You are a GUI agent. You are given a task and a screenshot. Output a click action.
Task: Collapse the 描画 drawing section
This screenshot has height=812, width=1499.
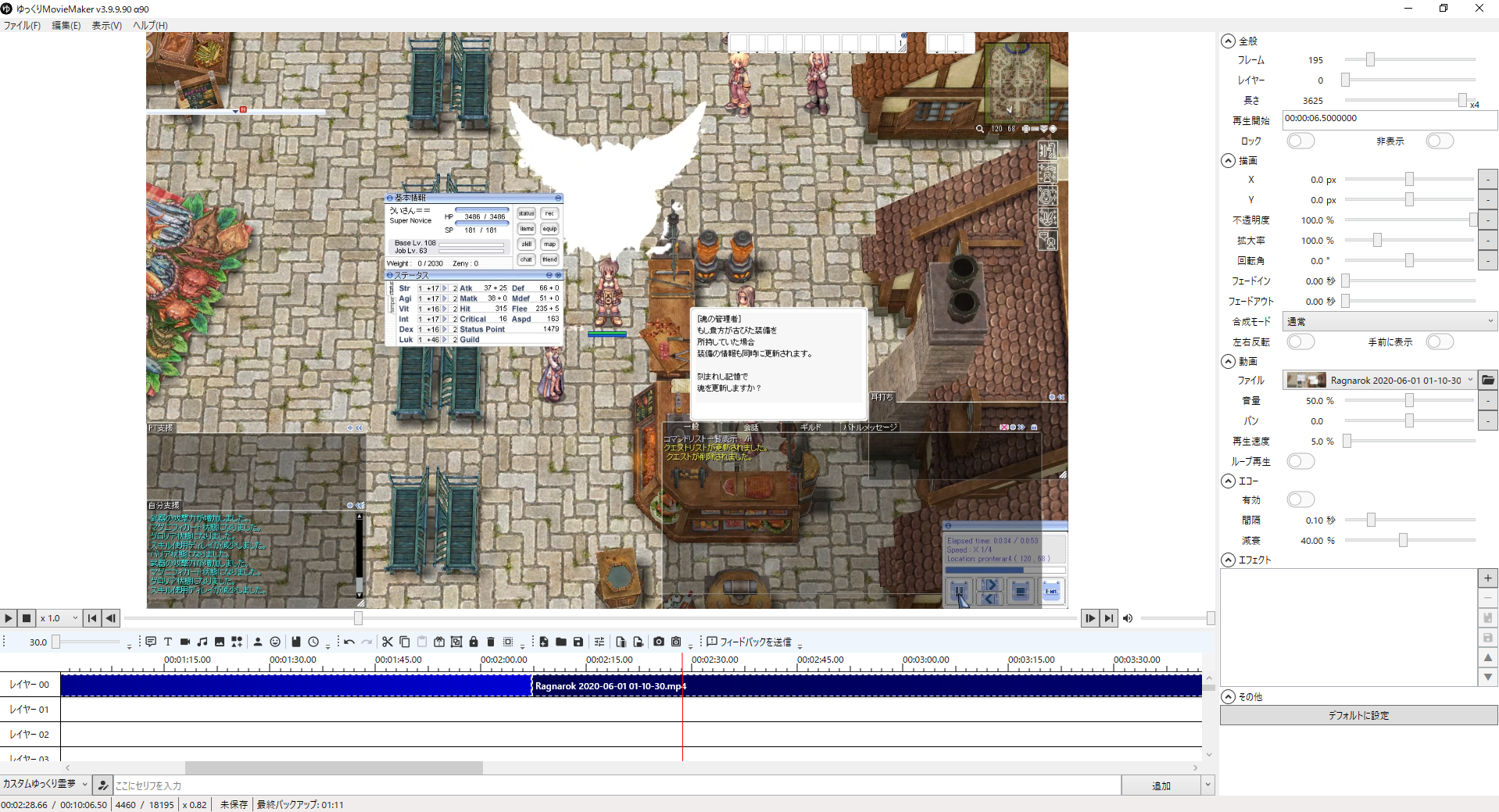[1229, 160]
